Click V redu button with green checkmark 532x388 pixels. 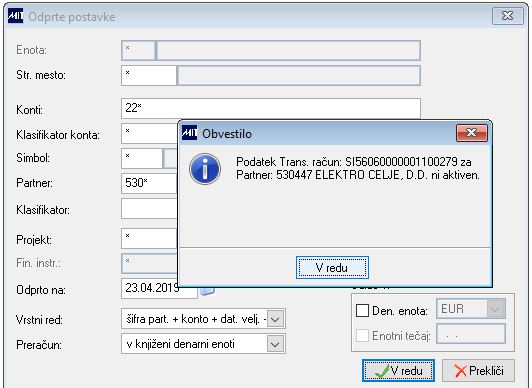[398, 371]
